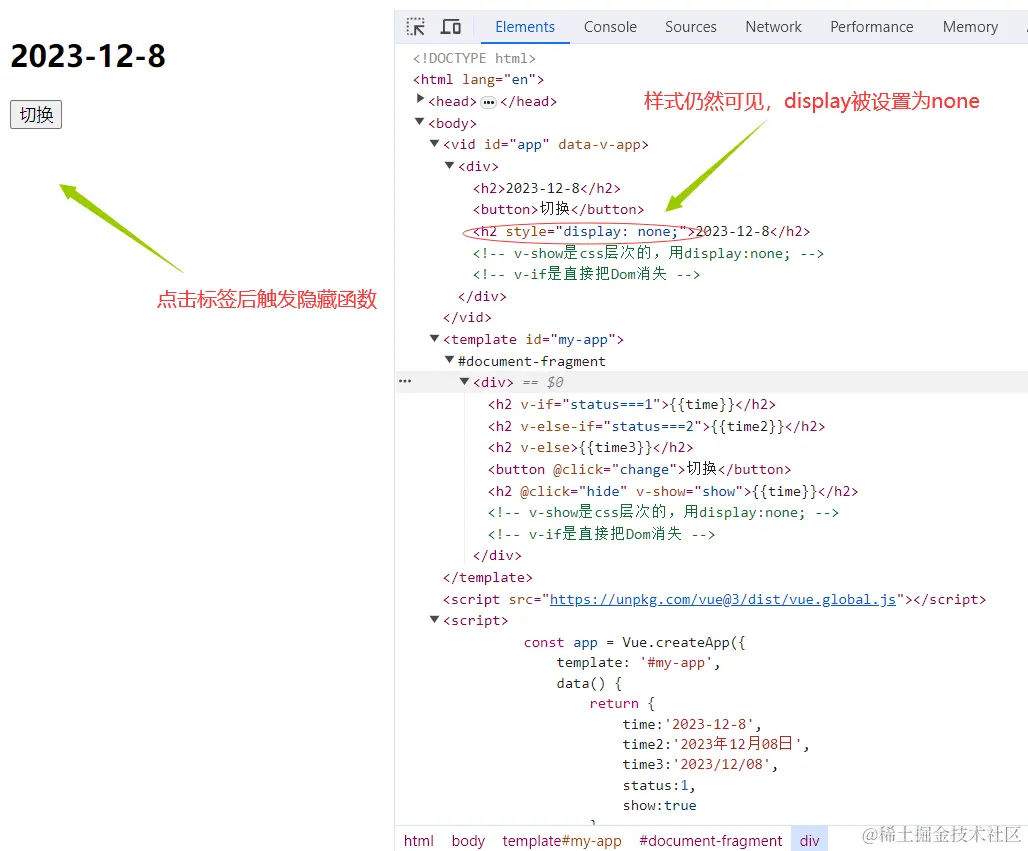Collapse the vid#app element node
The height and width of the screenshot is (851, 1028).
point(434,143)
